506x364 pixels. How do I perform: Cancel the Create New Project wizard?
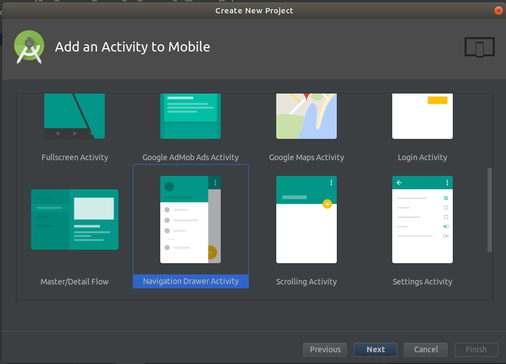pyautogui.click(x=426, y=349)
